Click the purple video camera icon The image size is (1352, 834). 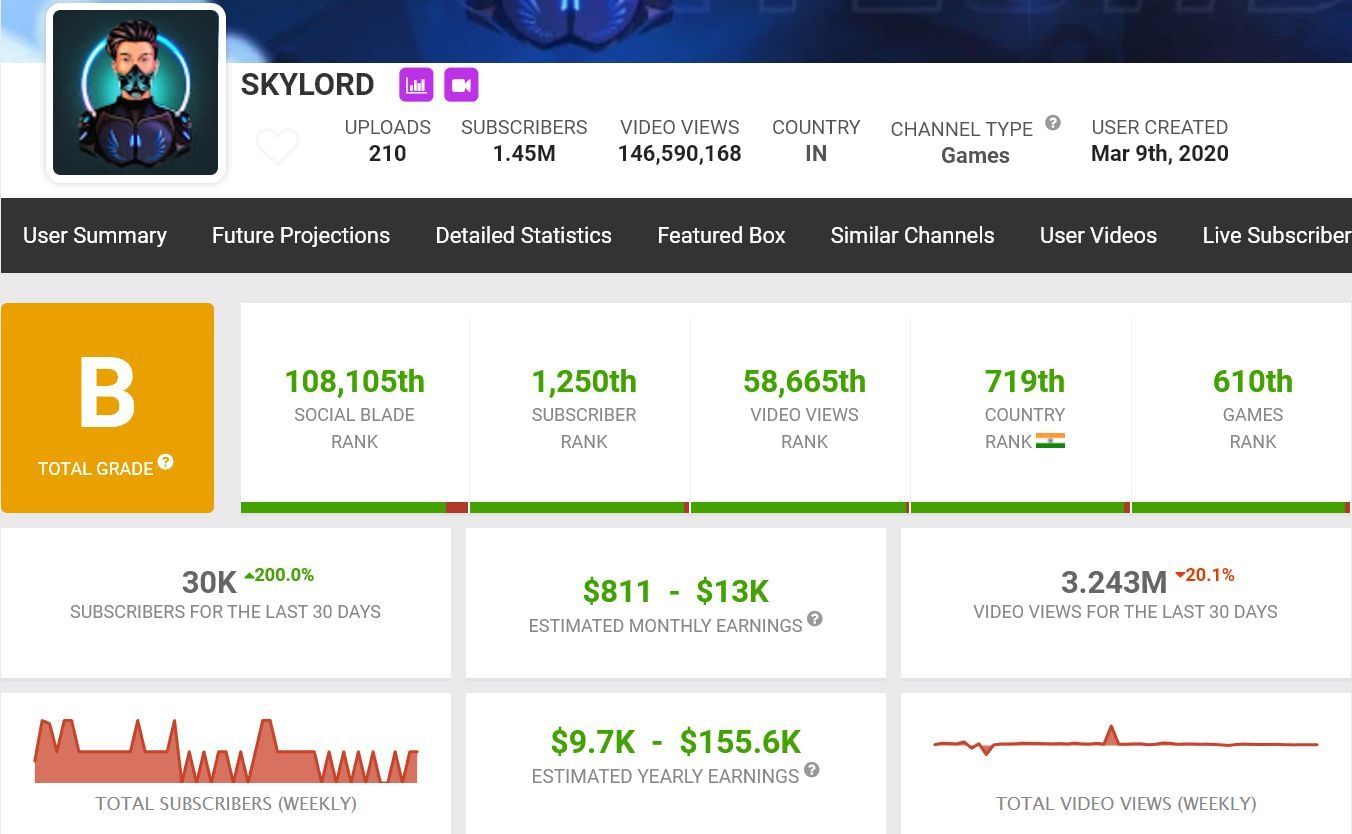(461, 85)
